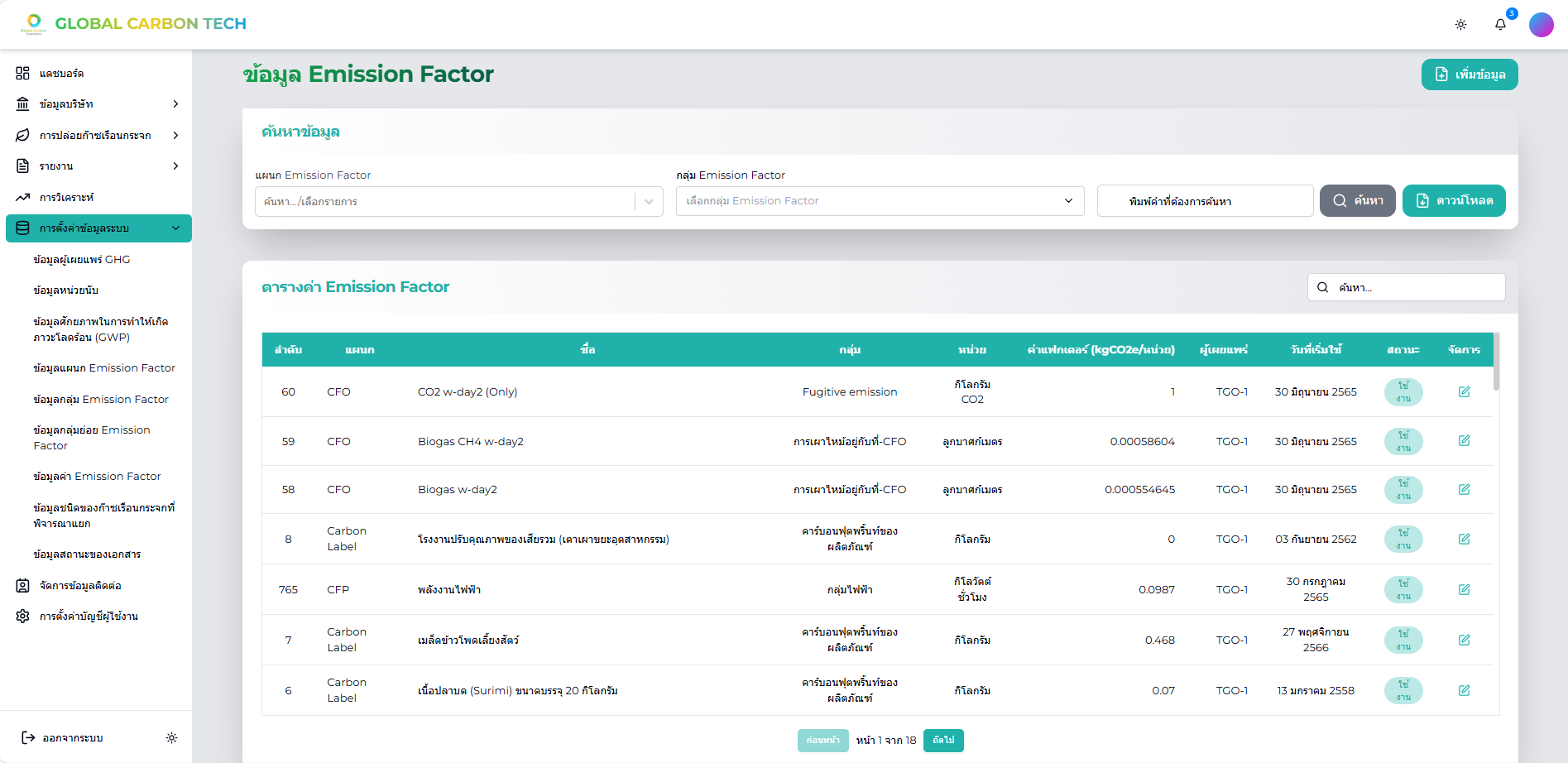Go to next page with ถัดไป
Screen dimensions: 1568x763
pos(943,740)
